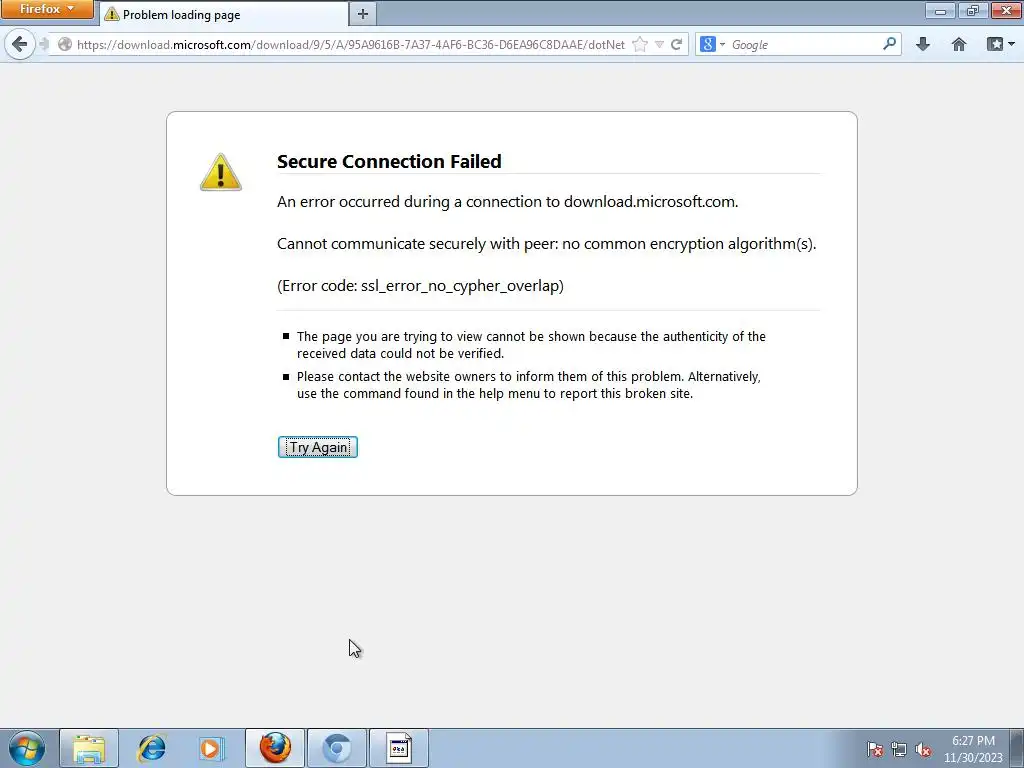This screenshot has height=768, width=1024.
Task: Open the Firefox application menu button
Action: click(46, 9)
